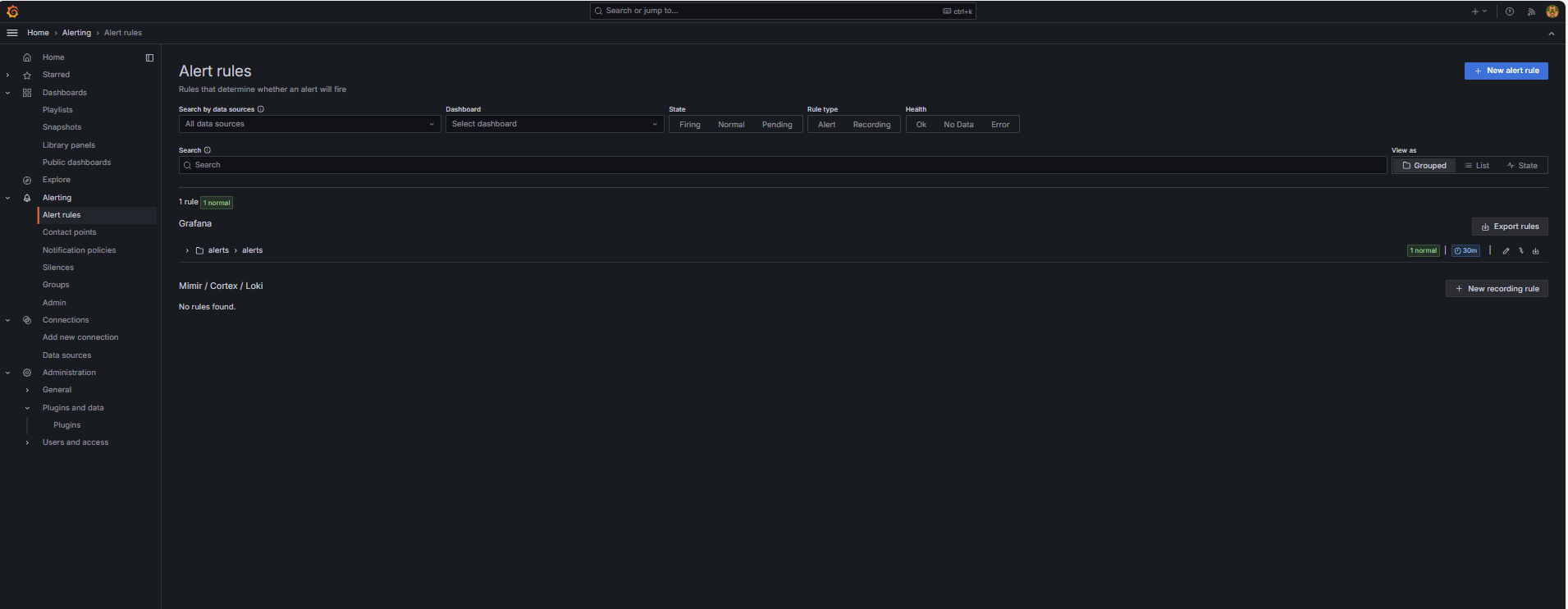
Task: Collapse the Administration sidebar section
Action: pos(8,373)
